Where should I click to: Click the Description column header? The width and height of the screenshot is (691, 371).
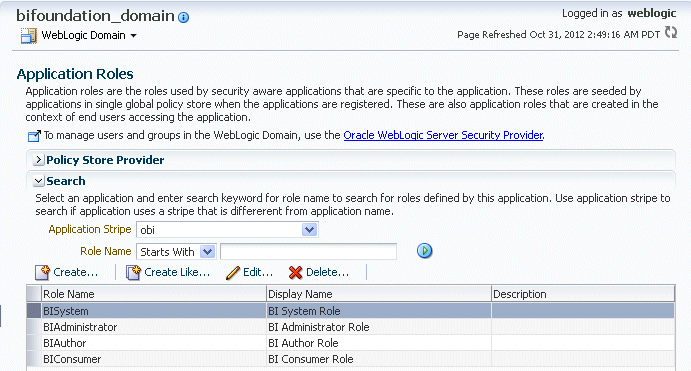click(583, 294)
